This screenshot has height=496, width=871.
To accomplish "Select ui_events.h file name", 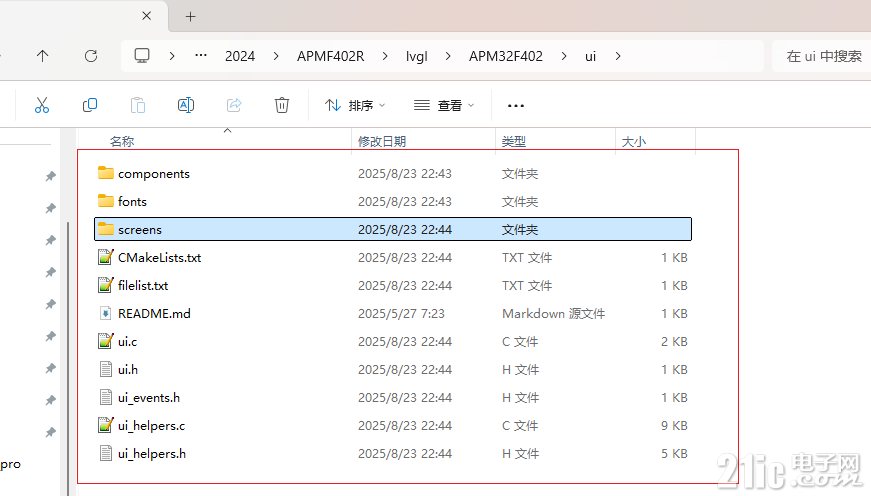I will 149,398.
